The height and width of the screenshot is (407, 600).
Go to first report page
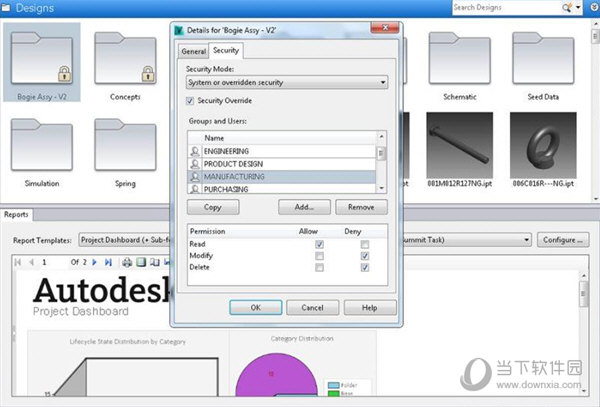pyautogui.click(x=18, y=262)
